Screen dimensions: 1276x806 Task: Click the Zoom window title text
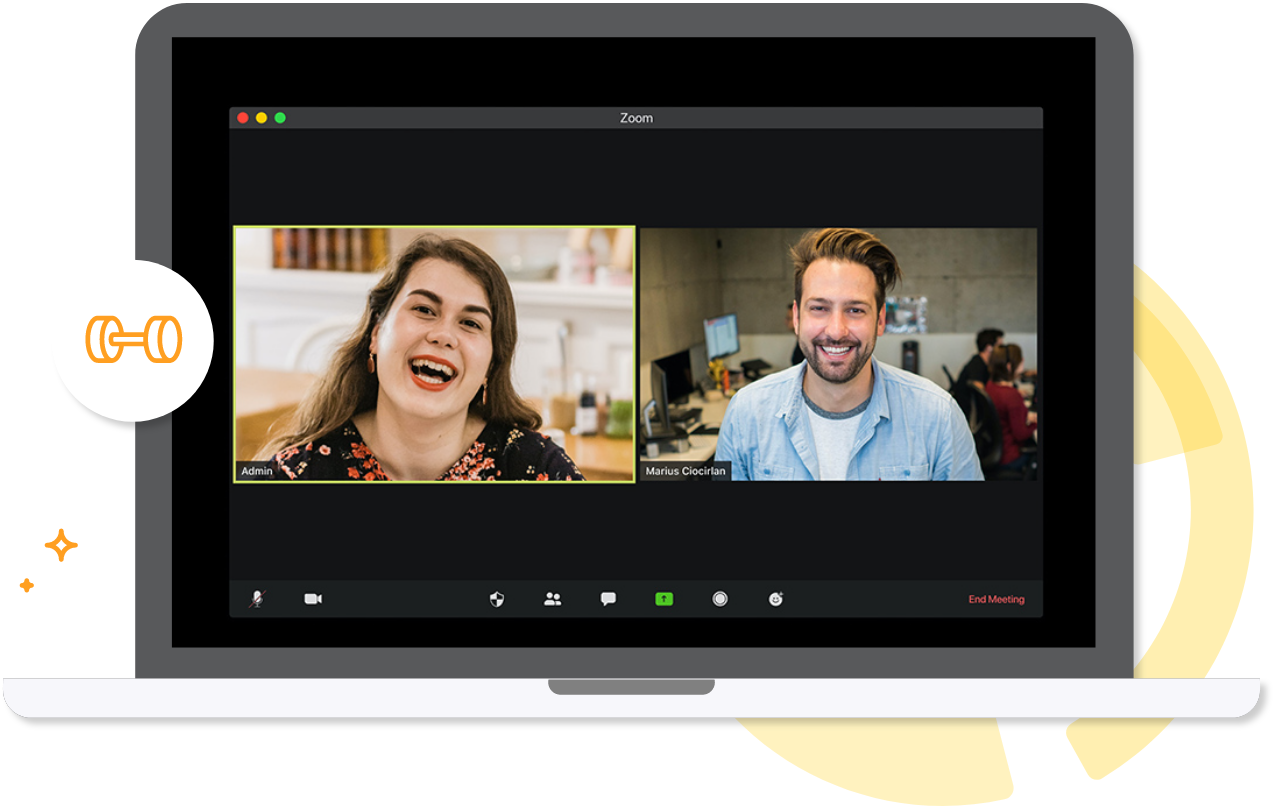pos(636,118)
